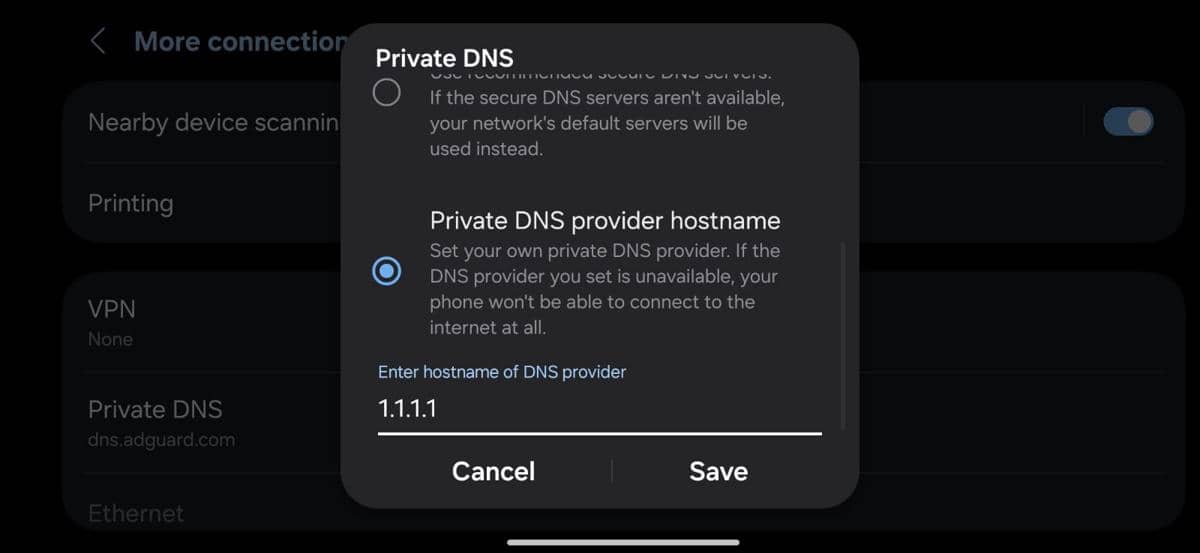Open the Ethernet settings entry
Image resolution: width=1200 pixels, height=553 pixels.
pyautogui.click(x=136, y=514)
